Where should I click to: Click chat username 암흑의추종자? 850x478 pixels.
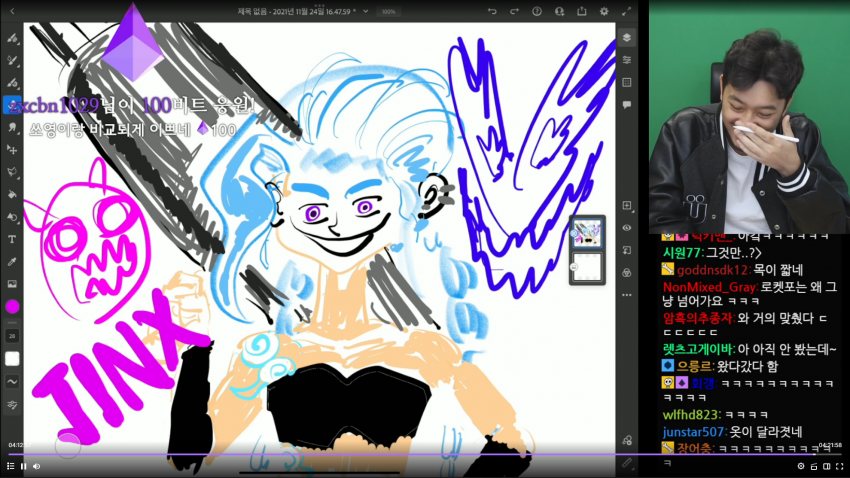point(697,318)
